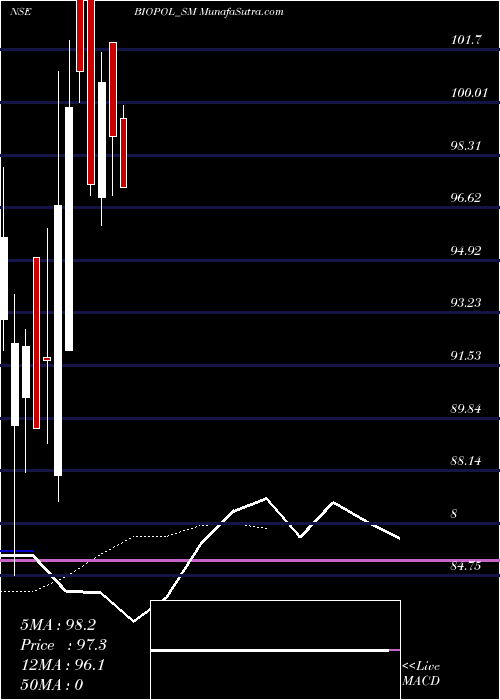Pick the 84.75 price axis label
500x700 pixels.
[x=466, y=566]
